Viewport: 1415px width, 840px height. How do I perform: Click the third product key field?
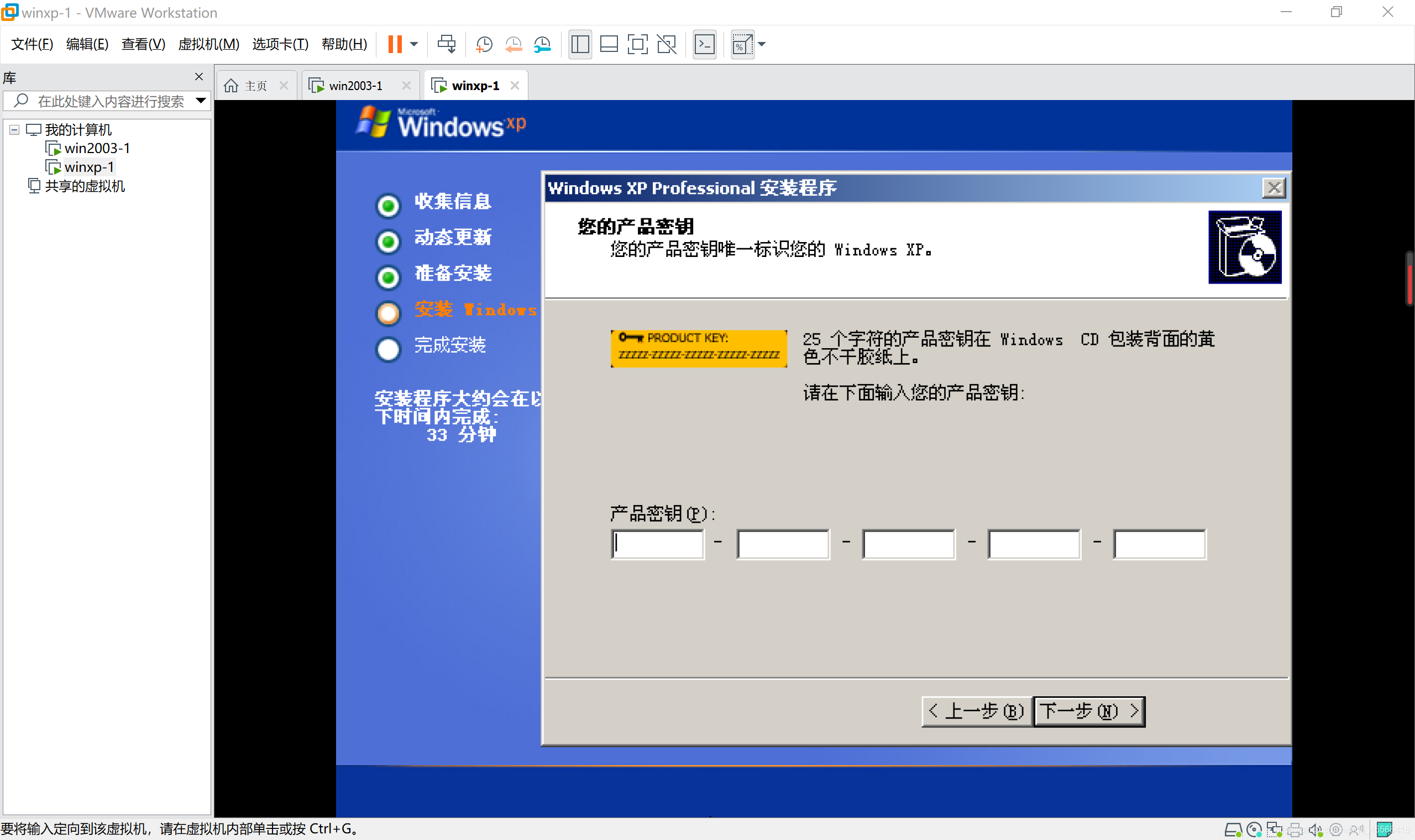909,544
